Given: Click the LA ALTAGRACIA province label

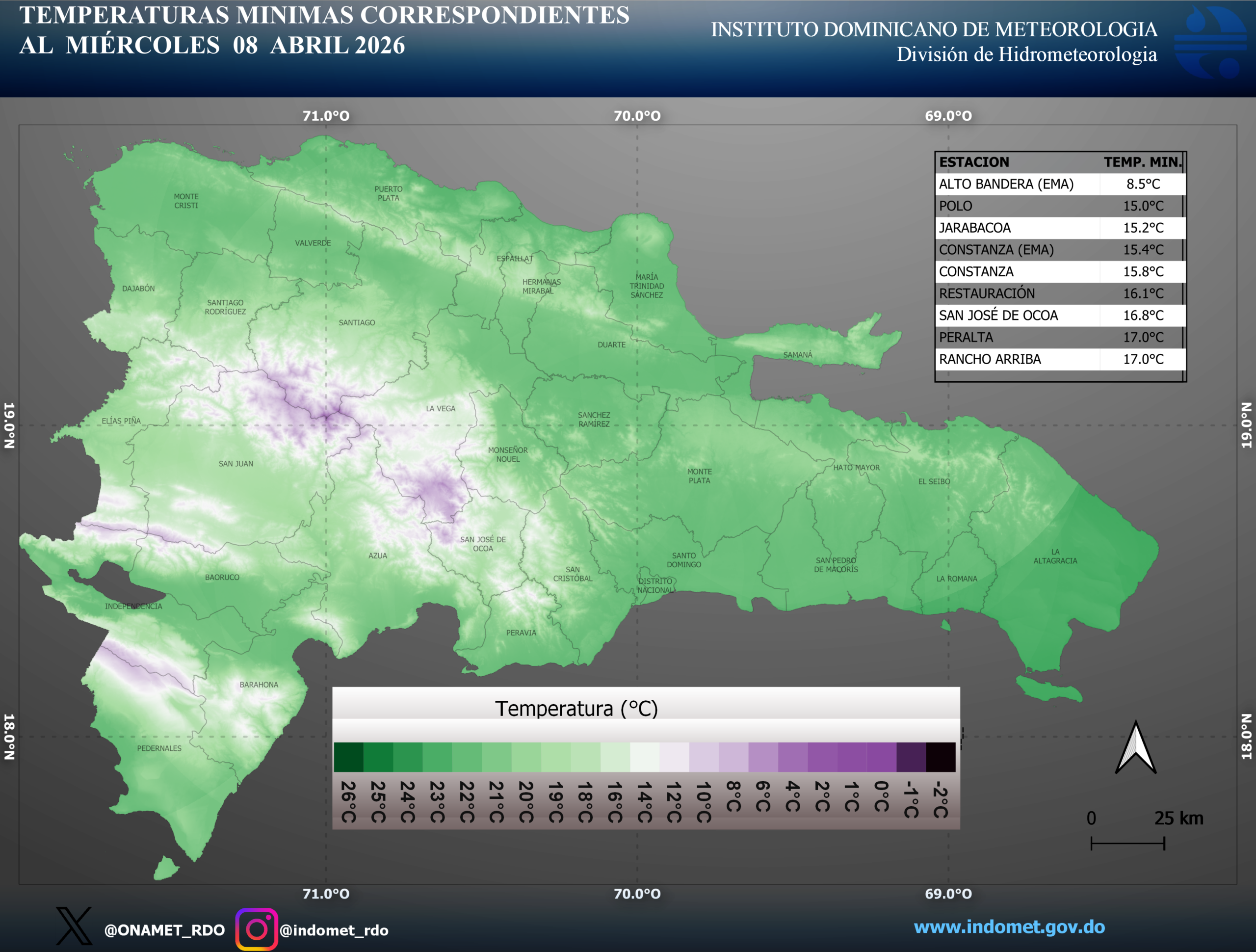Looking at the screenshot, I should pos(1055,556).
